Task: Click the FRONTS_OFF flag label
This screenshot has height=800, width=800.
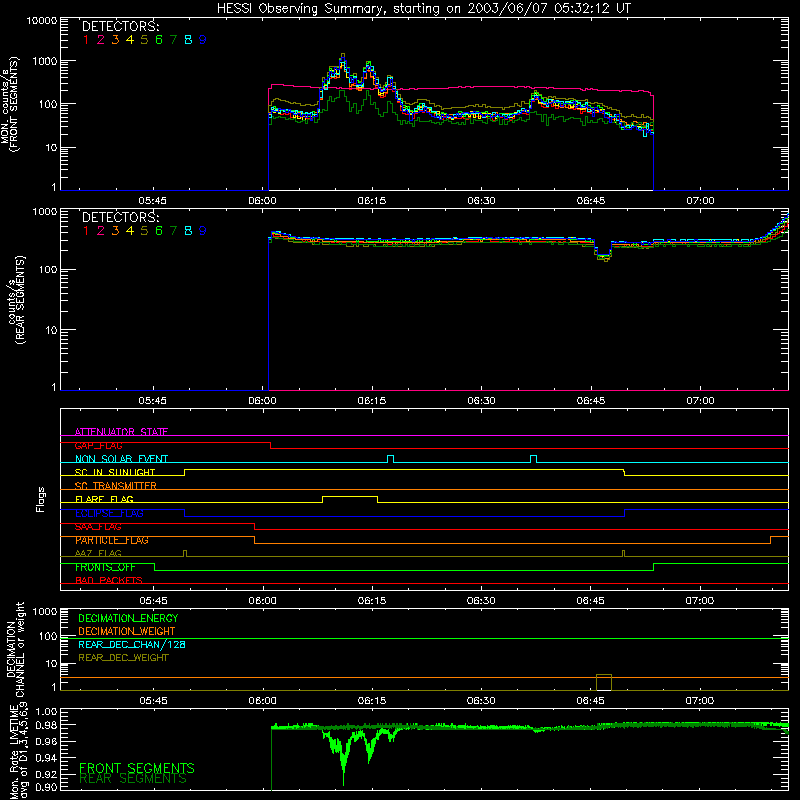Action: pyautogui.click(x=106, y=567)
